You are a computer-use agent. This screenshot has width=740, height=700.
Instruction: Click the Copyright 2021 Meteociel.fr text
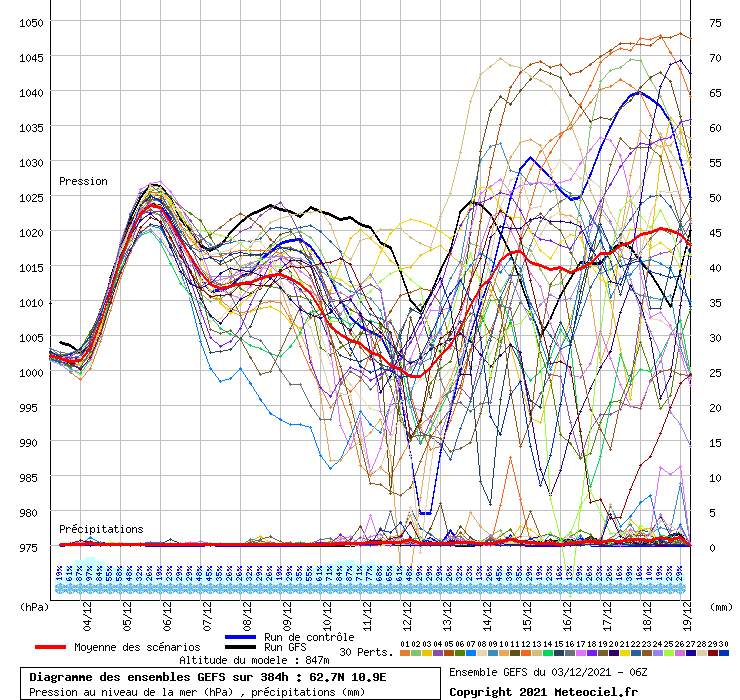543,691
